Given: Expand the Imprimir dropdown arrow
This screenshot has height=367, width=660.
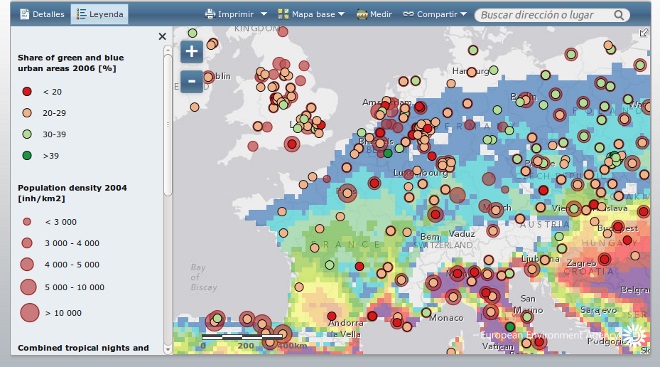Looking at the screenshot, I should point(264,14).
